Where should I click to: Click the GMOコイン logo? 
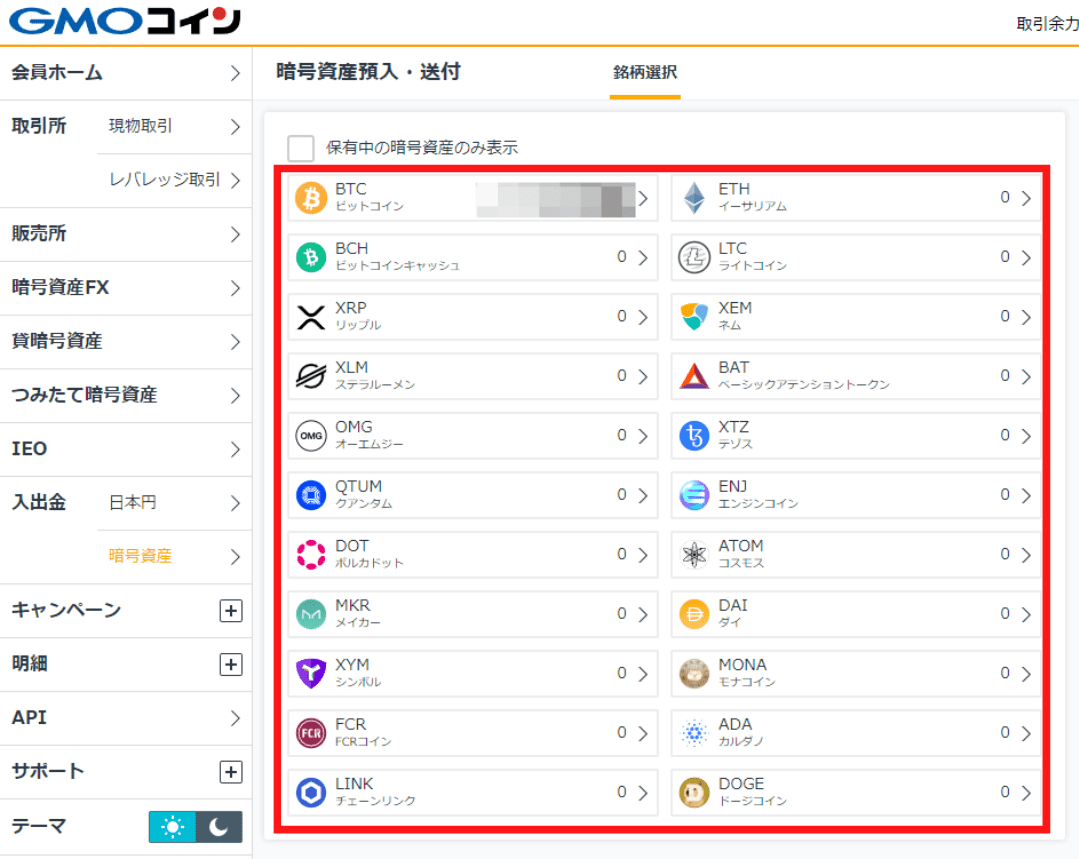[x=120, y=20]
